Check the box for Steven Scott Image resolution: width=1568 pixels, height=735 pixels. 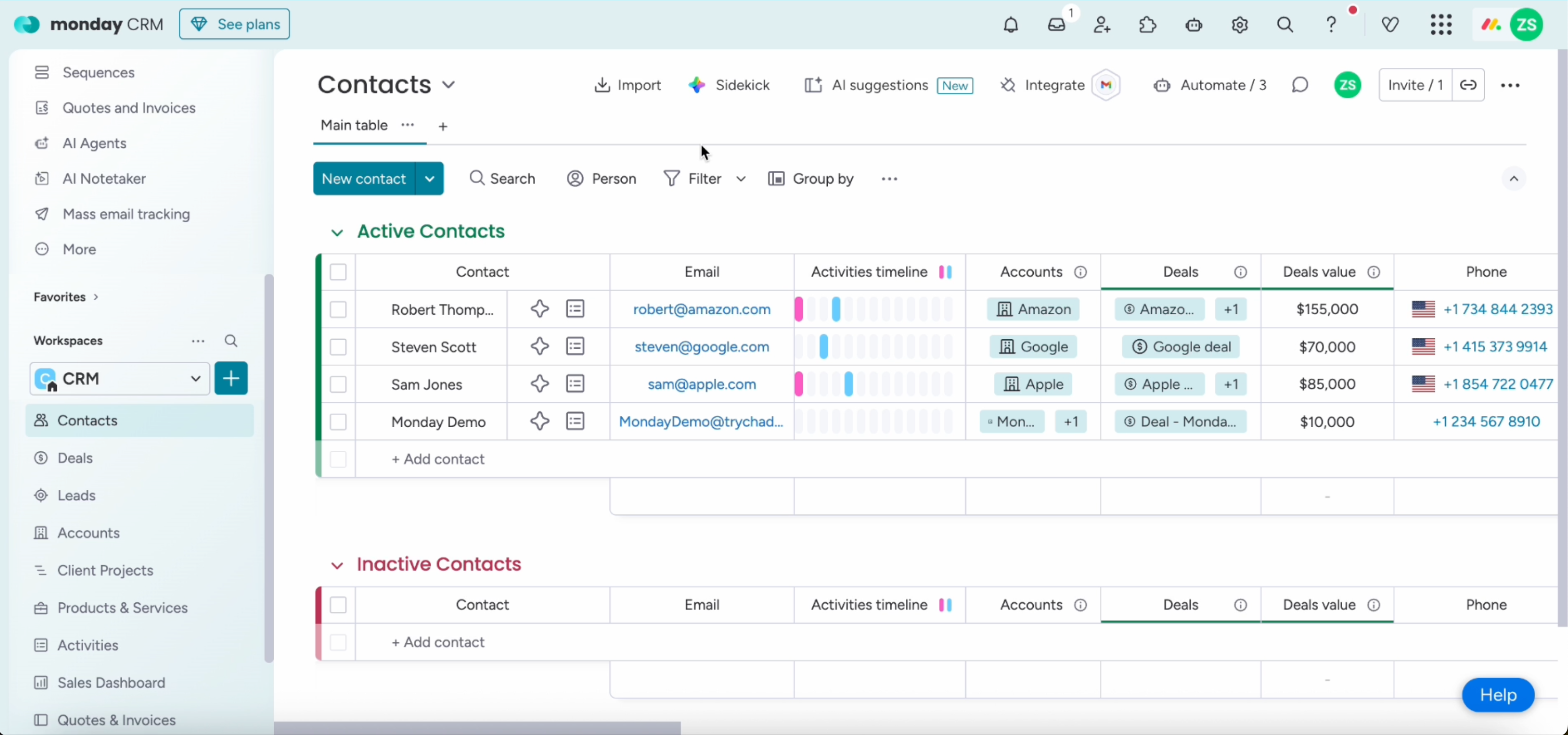point(339,347)
